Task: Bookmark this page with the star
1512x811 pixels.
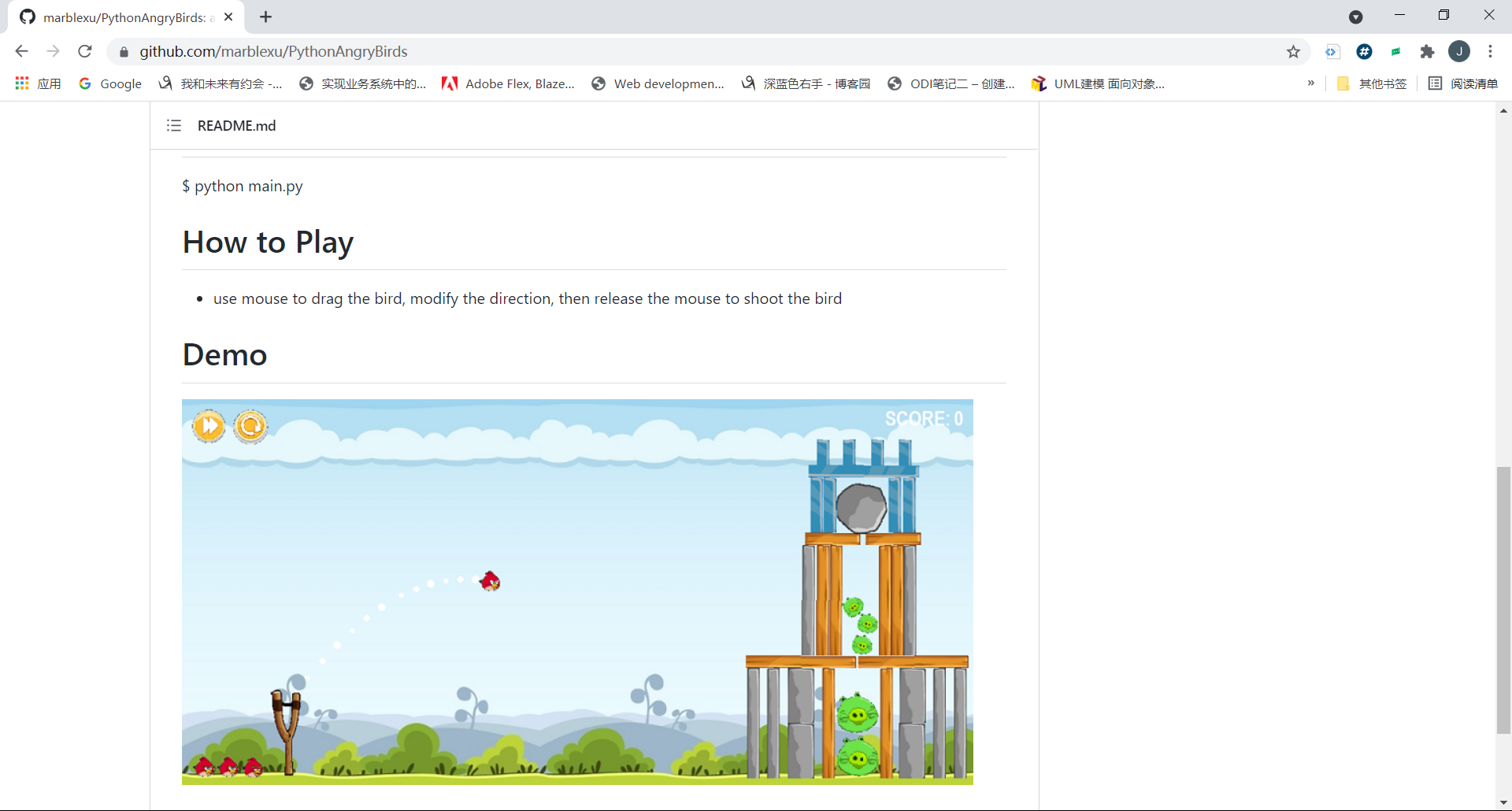Action: [1293, 52]
